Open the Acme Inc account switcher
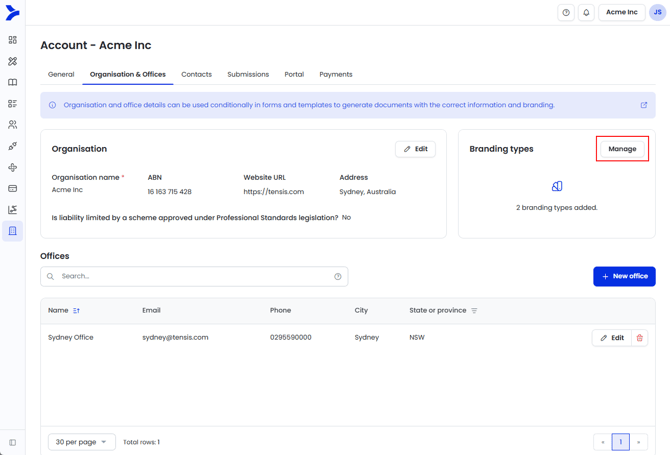The width and height of the screenshot is (670, 455). point(621,13)
